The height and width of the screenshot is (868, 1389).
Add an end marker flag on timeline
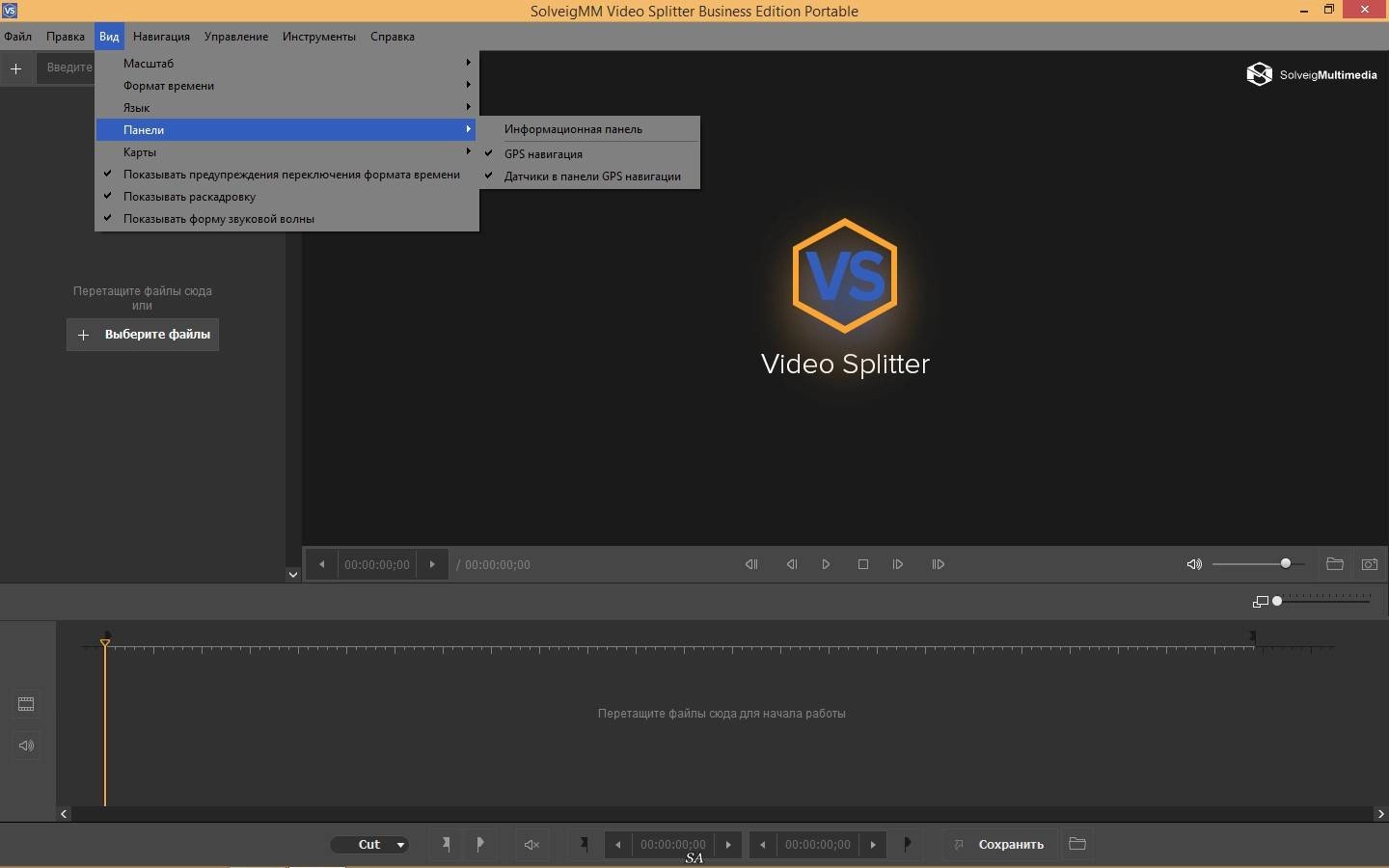tap(480, 844)
